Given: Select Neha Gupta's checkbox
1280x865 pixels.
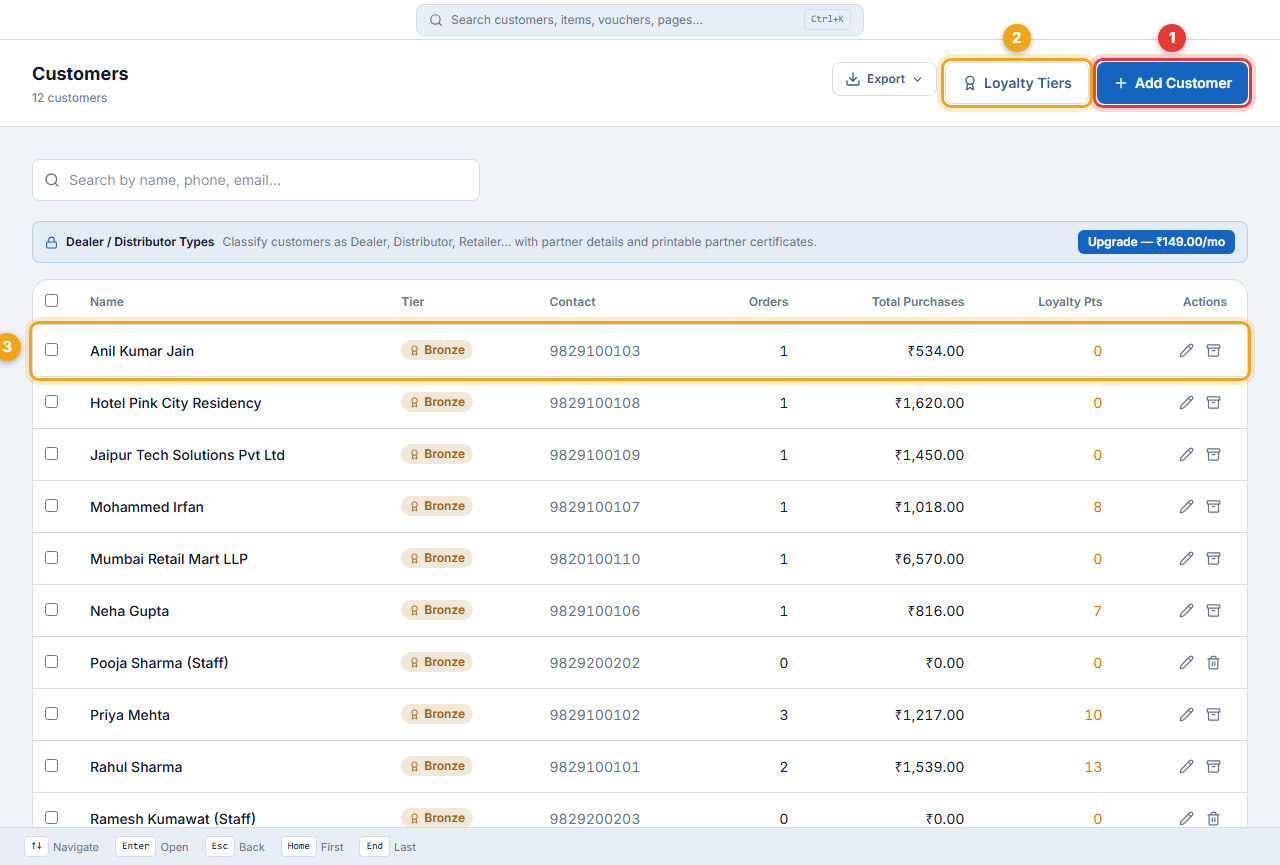Looking at the screenshot, I should coord(52,609).
